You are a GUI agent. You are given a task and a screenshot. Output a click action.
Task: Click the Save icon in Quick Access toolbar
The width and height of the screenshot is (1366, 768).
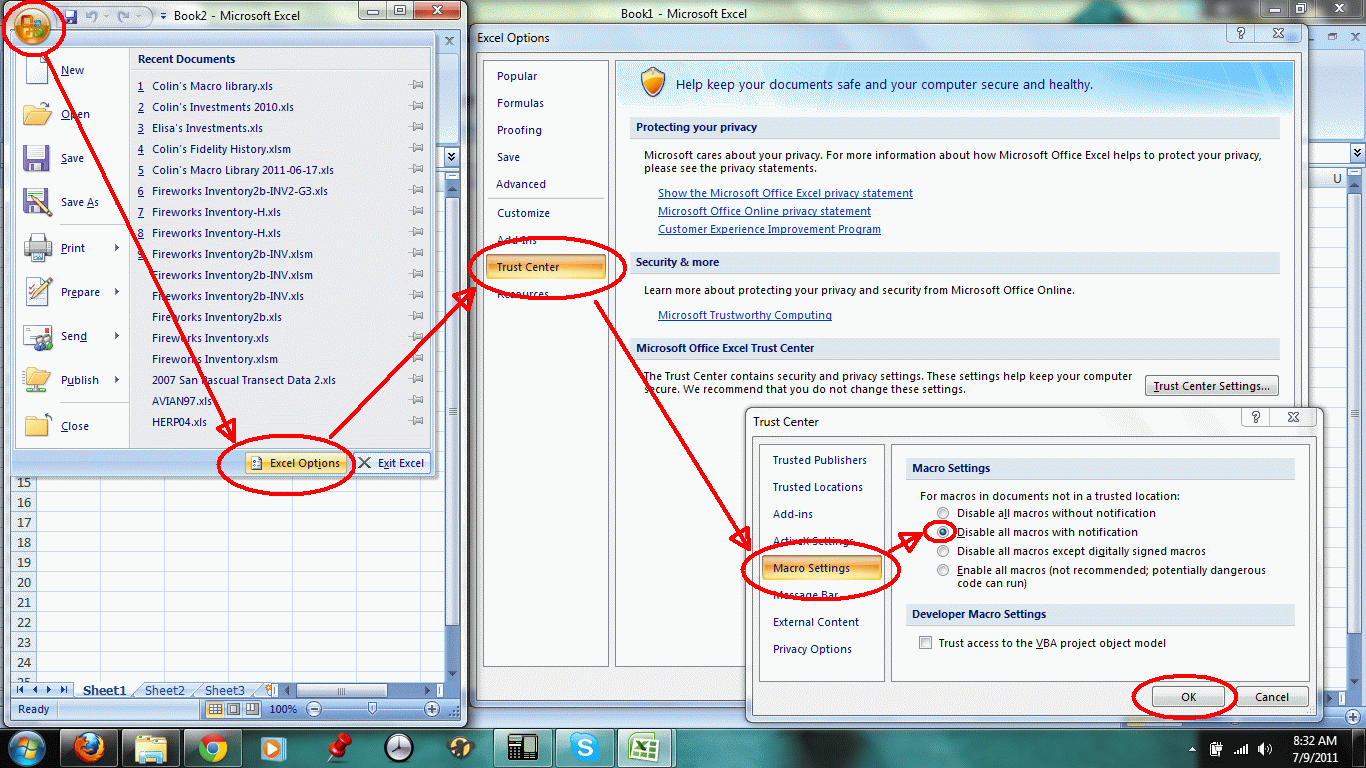(x=69, y=15)
